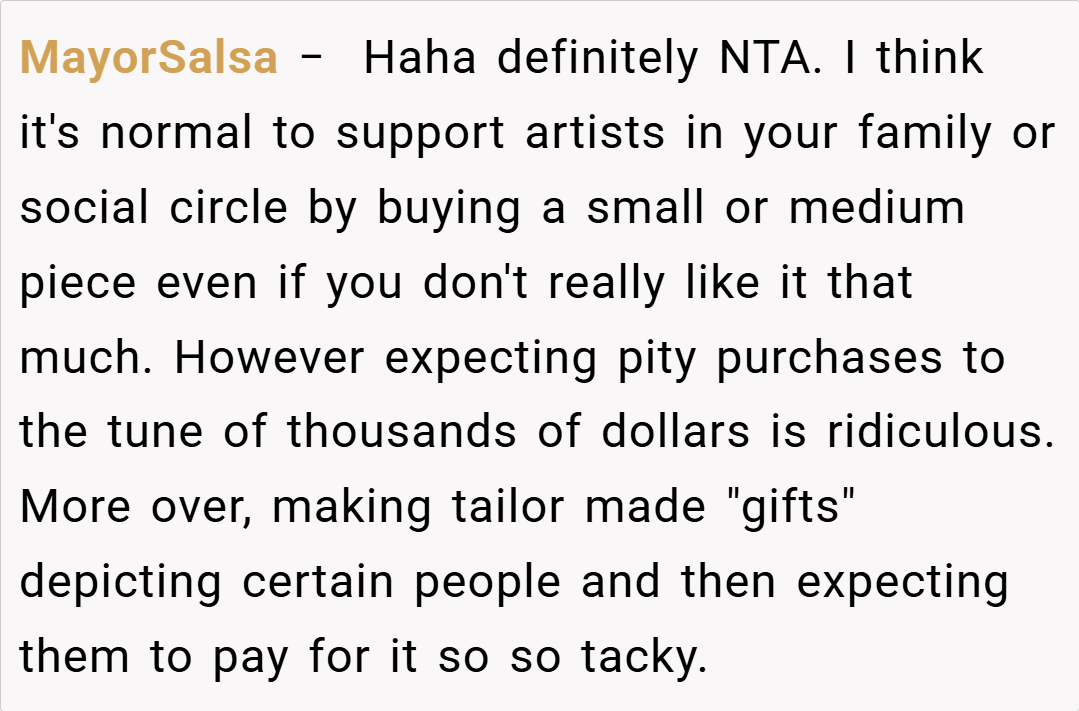Click the word "dollars" in the comment

675,434
